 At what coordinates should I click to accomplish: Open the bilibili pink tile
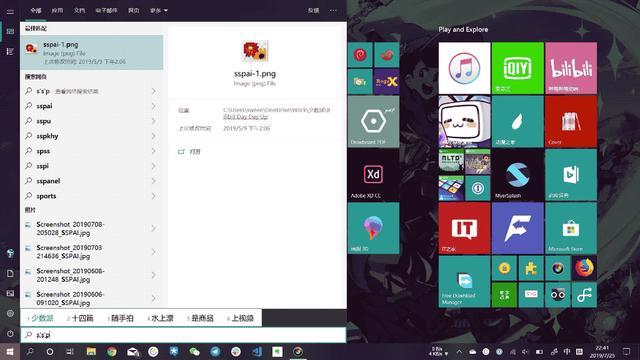tap(571, 68)
